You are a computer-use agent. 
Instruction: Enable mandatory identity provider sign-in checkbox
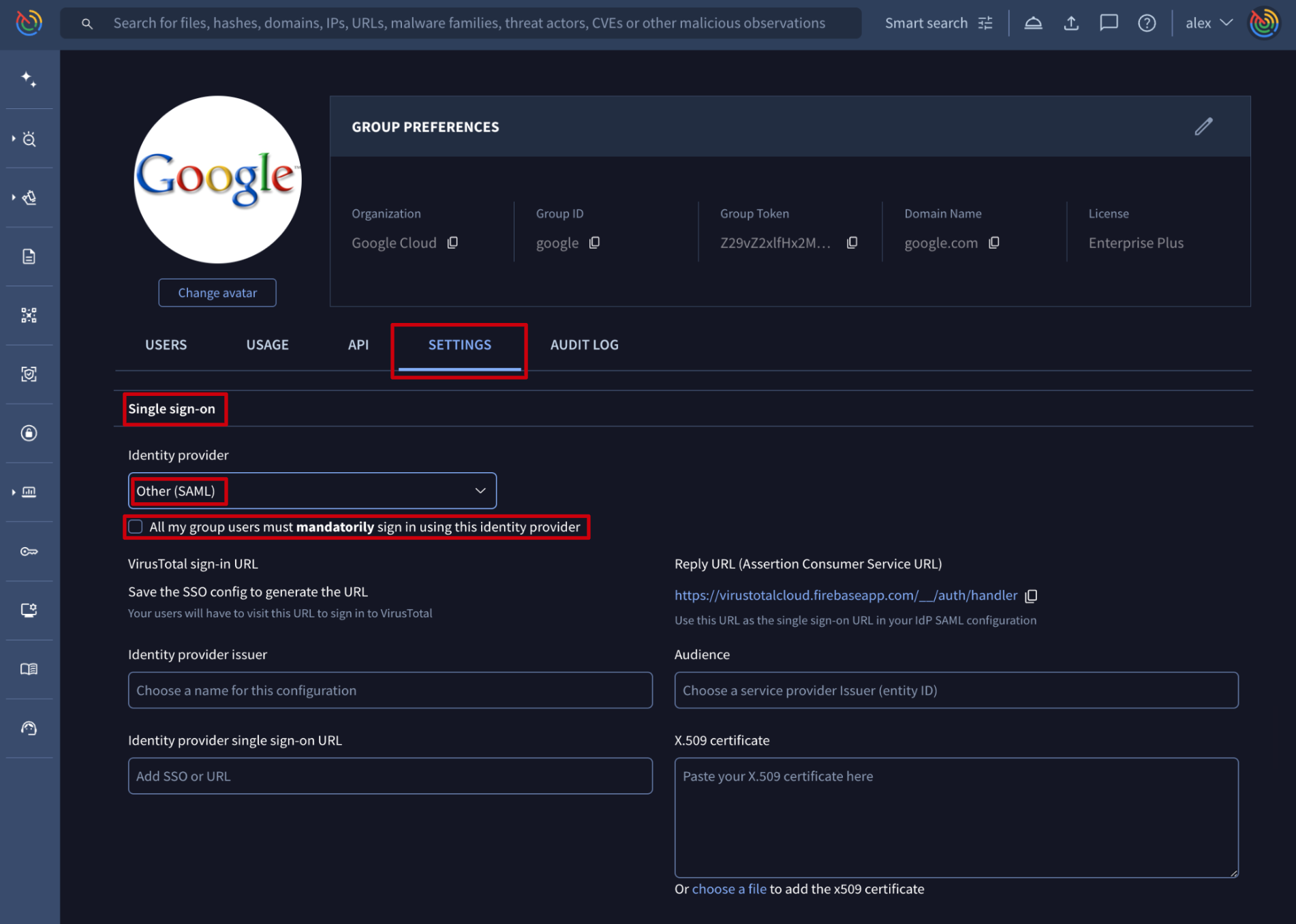point(136,527)
